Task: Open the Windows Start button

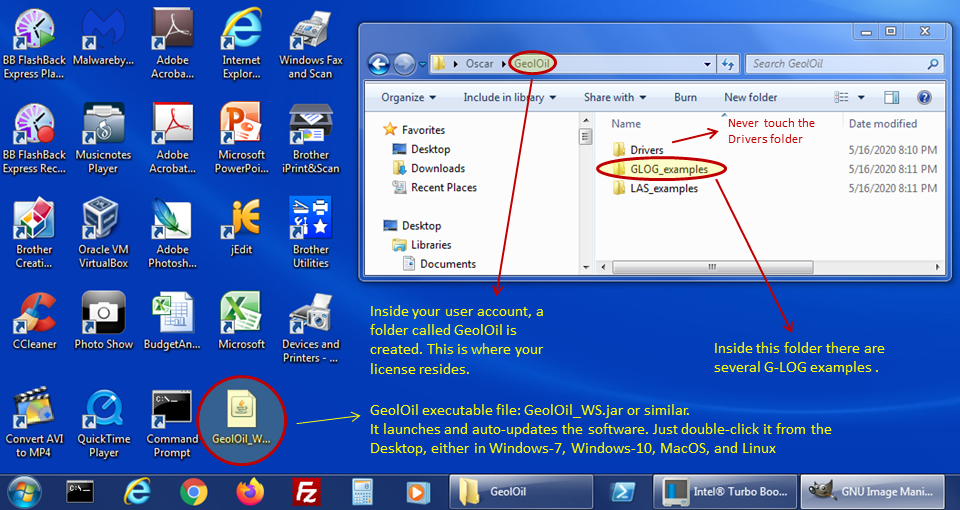Action: click(x=25, y=492)
